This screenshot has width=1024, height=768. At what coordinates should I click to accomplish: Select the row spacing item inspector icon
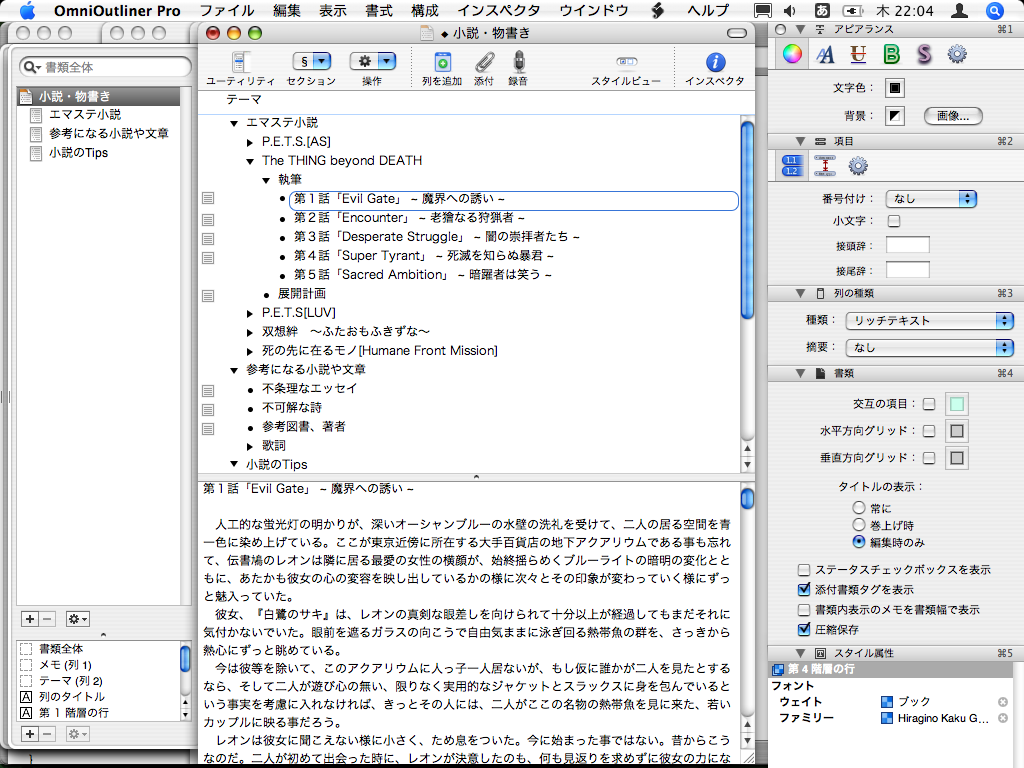pyautogui.click(x=825, y=166)
